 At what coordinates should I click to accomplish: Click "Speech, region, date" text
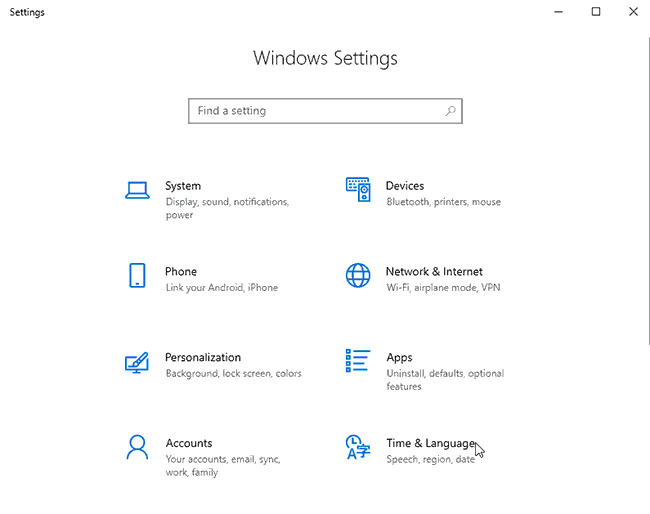pos(430,459)
